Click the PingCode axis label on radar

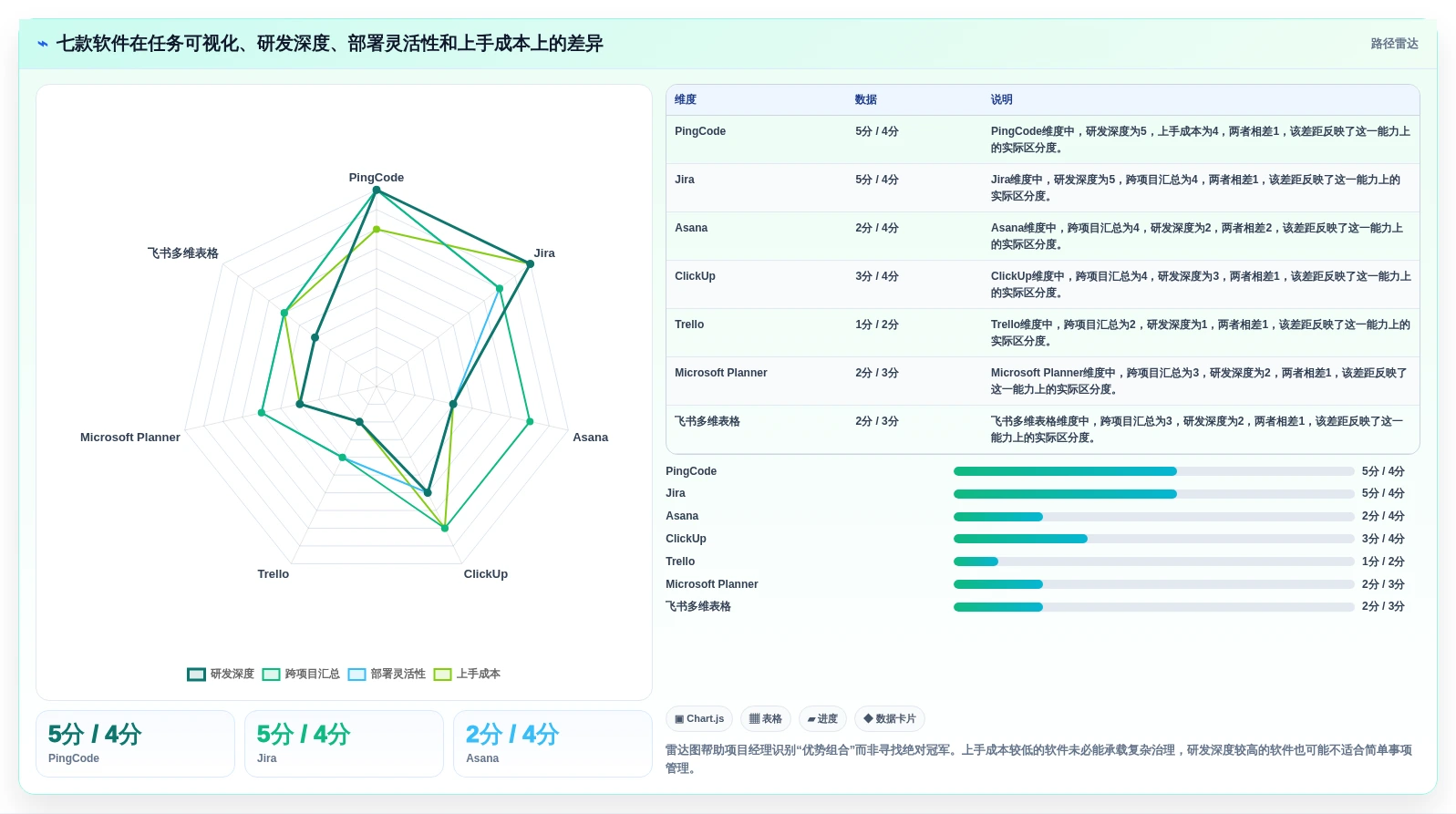coord(377,178)
